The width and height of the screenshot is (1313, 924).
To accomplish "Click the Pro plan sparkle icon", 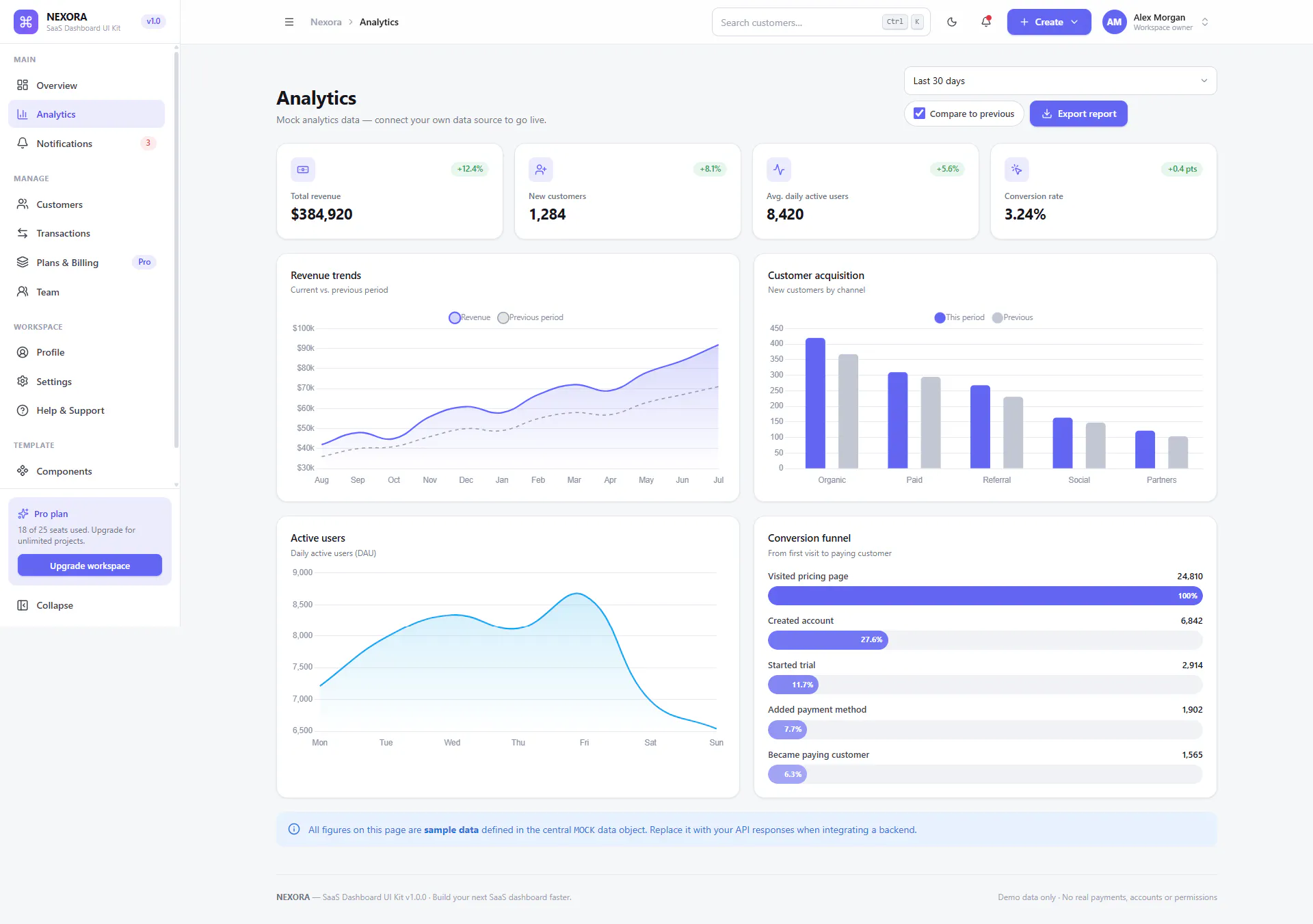I will [x=23, y=514].
